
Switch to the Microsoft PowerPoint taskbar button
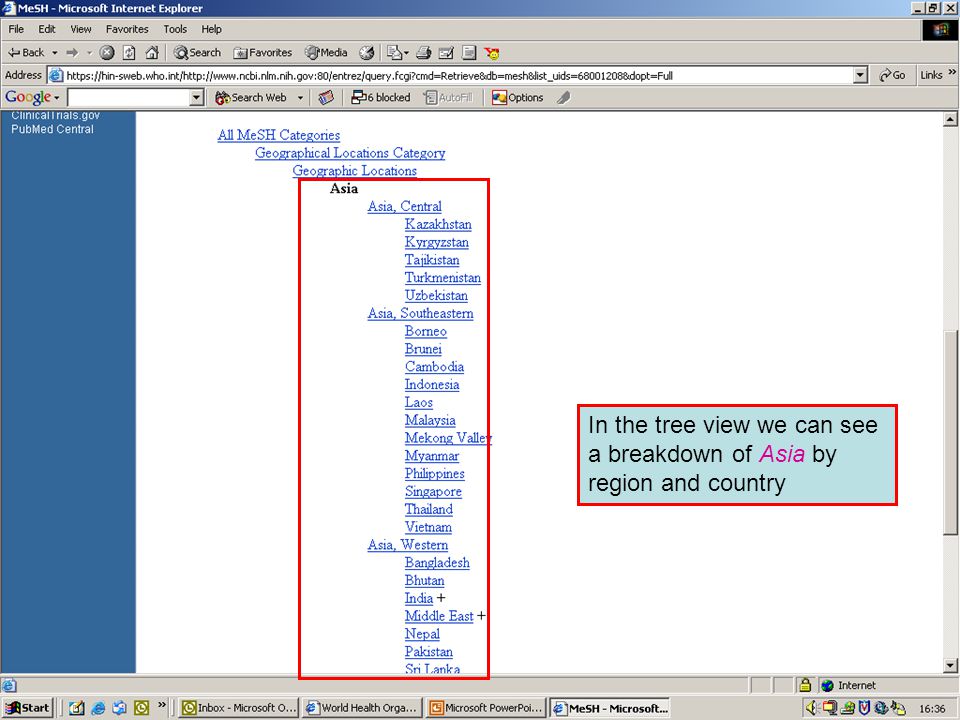486,708
